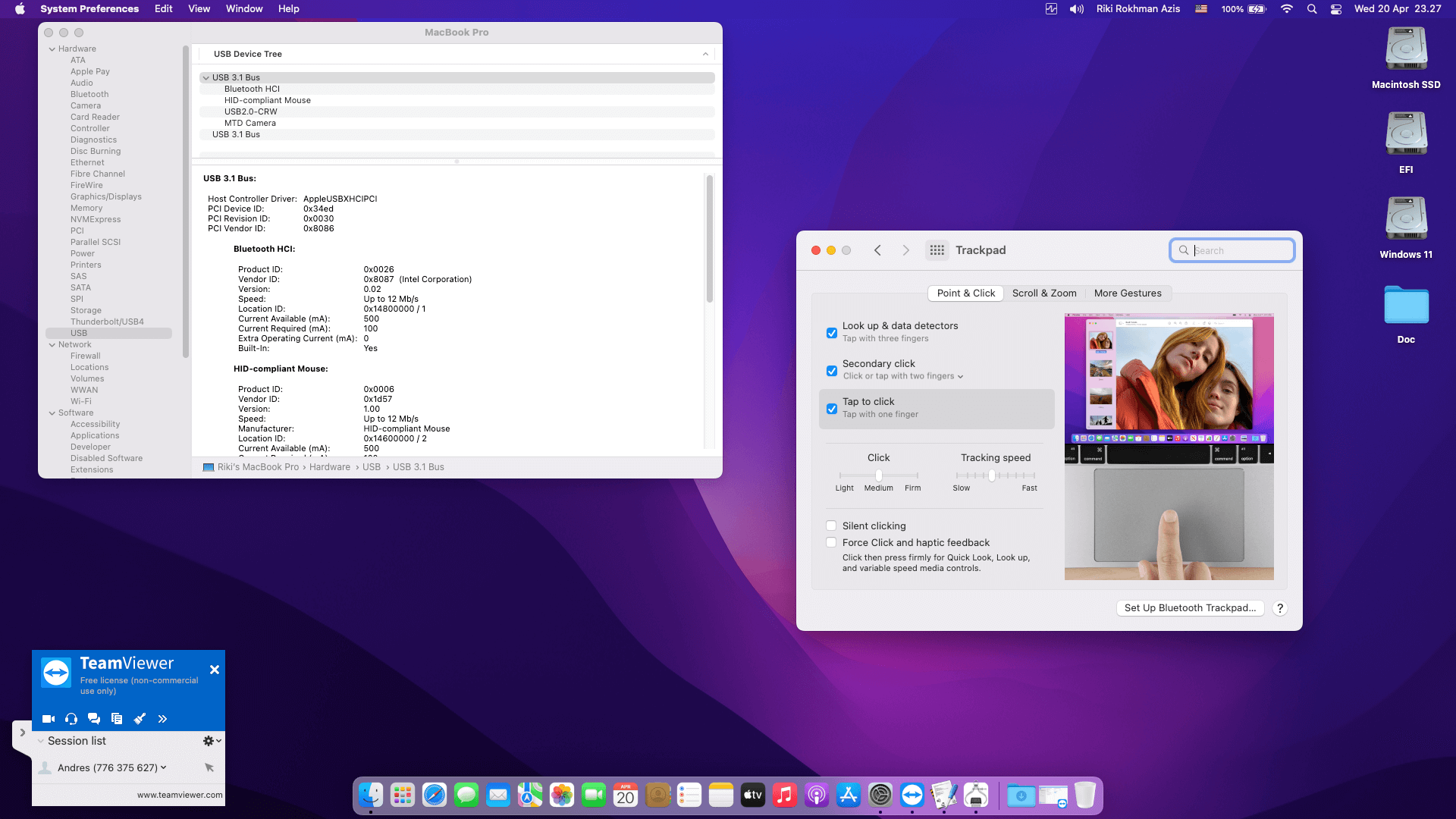The image size is (1456, 819).
Task: Open the TeamViewer file transfer icon
Action: click(x=117, y=719)
